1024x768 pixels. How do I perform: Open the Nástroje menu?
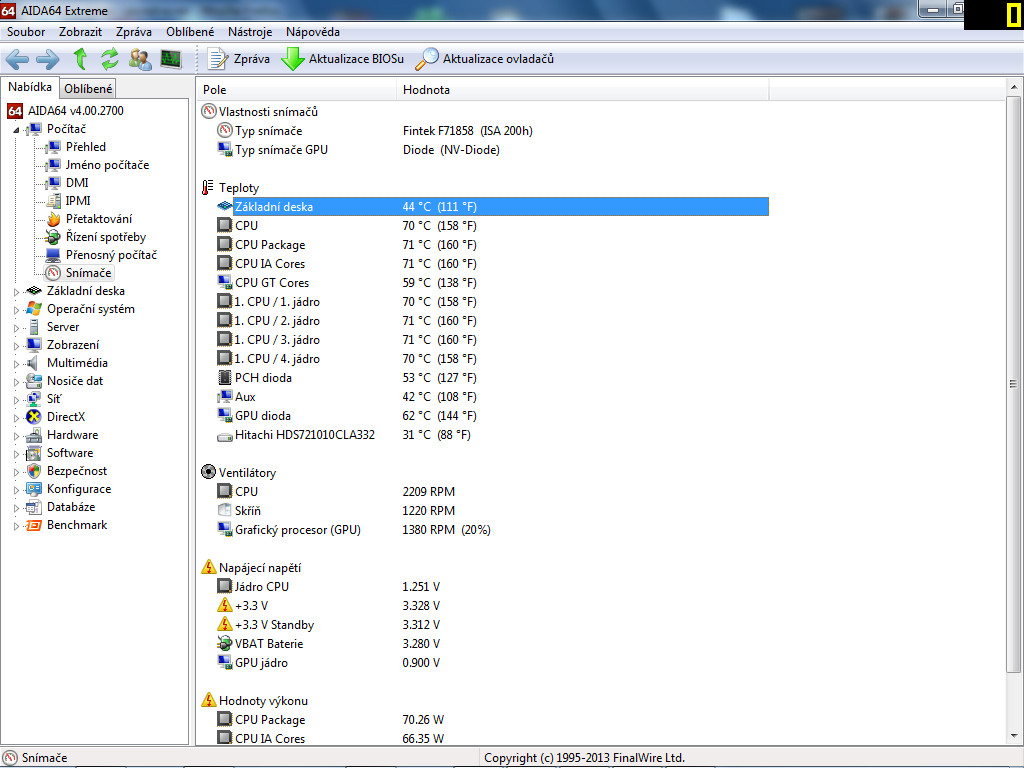click(x=250, y=31)
